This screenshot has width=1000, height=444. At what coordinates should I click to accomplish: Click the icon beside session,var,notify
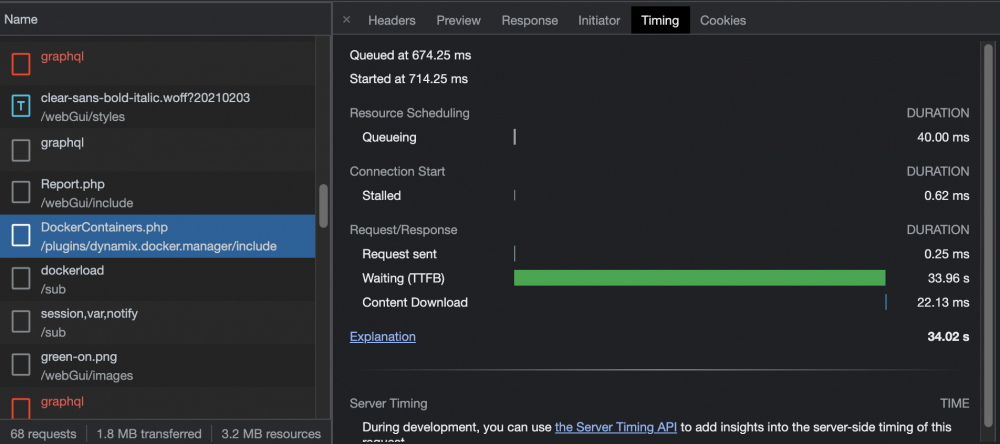click(21, 322)
